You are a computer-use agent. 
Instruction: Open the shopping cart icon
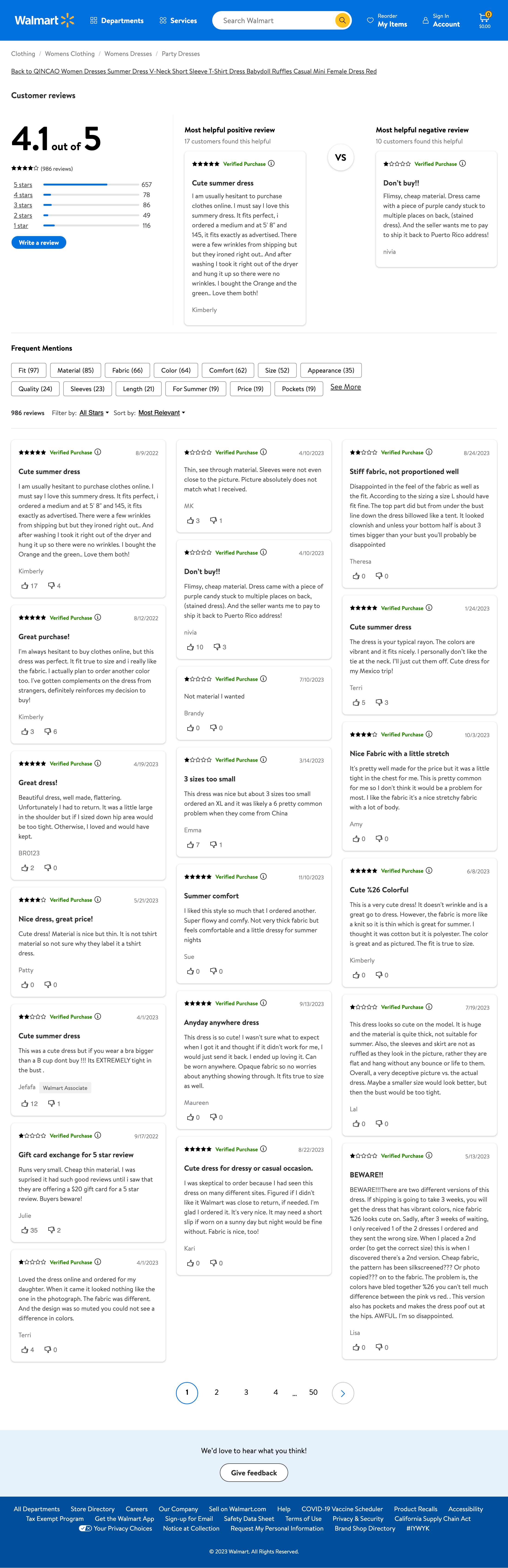[484, 18]
